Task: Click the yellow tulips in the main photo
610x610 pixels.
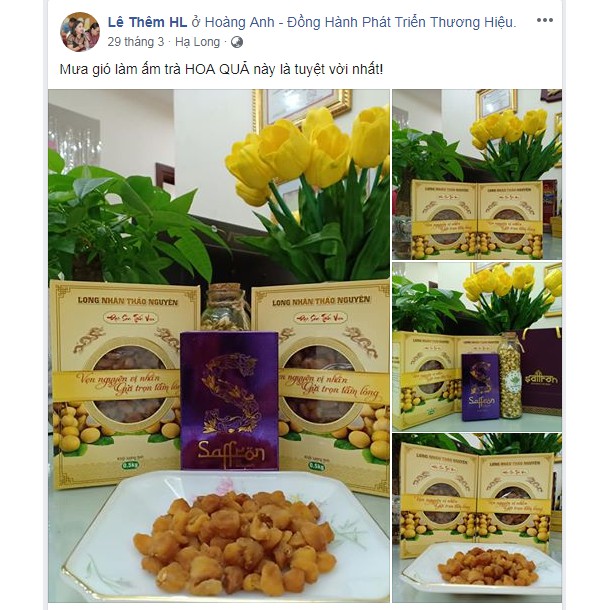Action: pyautogui.click(x=307, y=156)
